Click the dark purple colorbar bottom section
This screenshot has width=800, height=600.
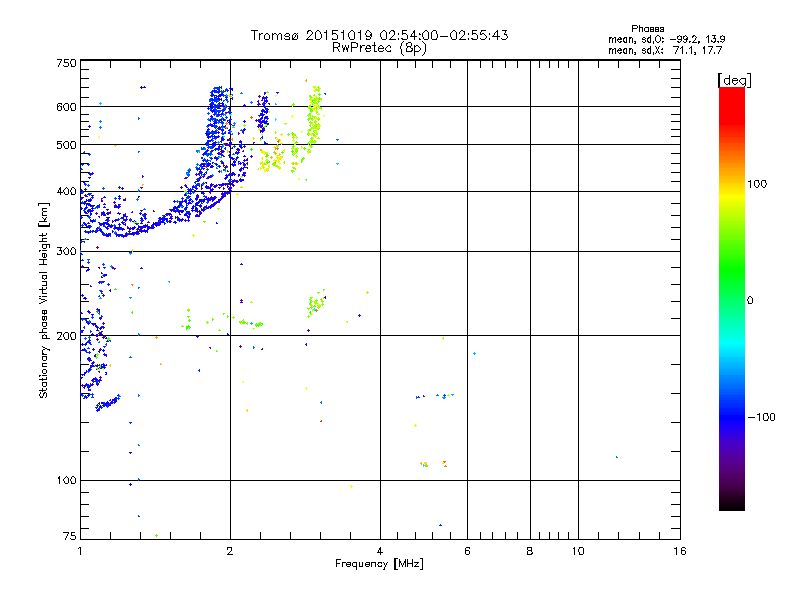click(732, 480)
